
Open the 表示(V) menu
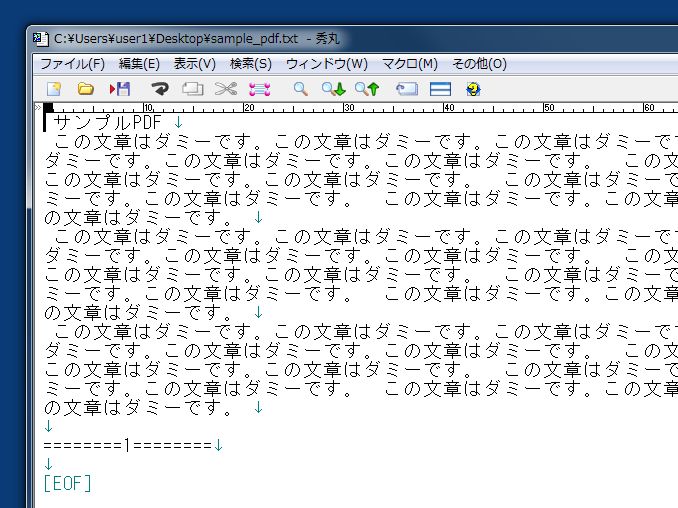195,64
